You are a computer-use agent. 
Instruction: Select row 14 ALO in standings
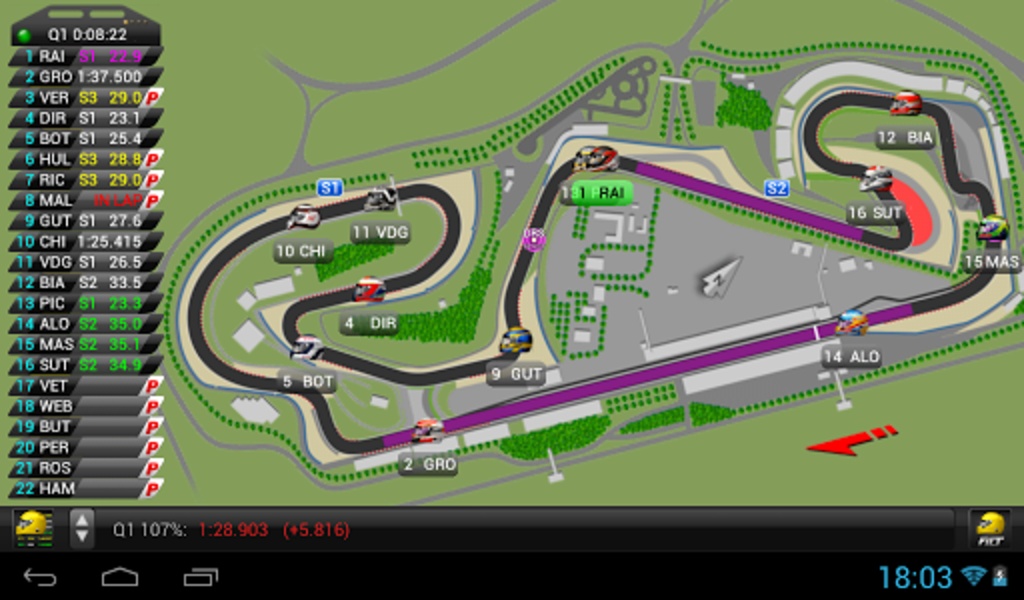(86, 324)
